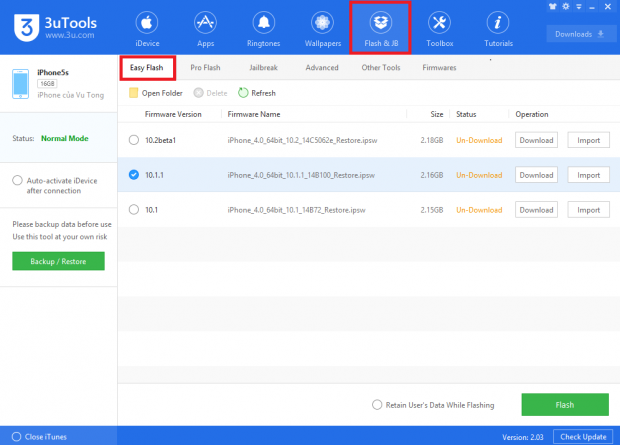620x445 pixels.
Task: Download the 10.1.1 firmware
Action: tap(536, 175)
